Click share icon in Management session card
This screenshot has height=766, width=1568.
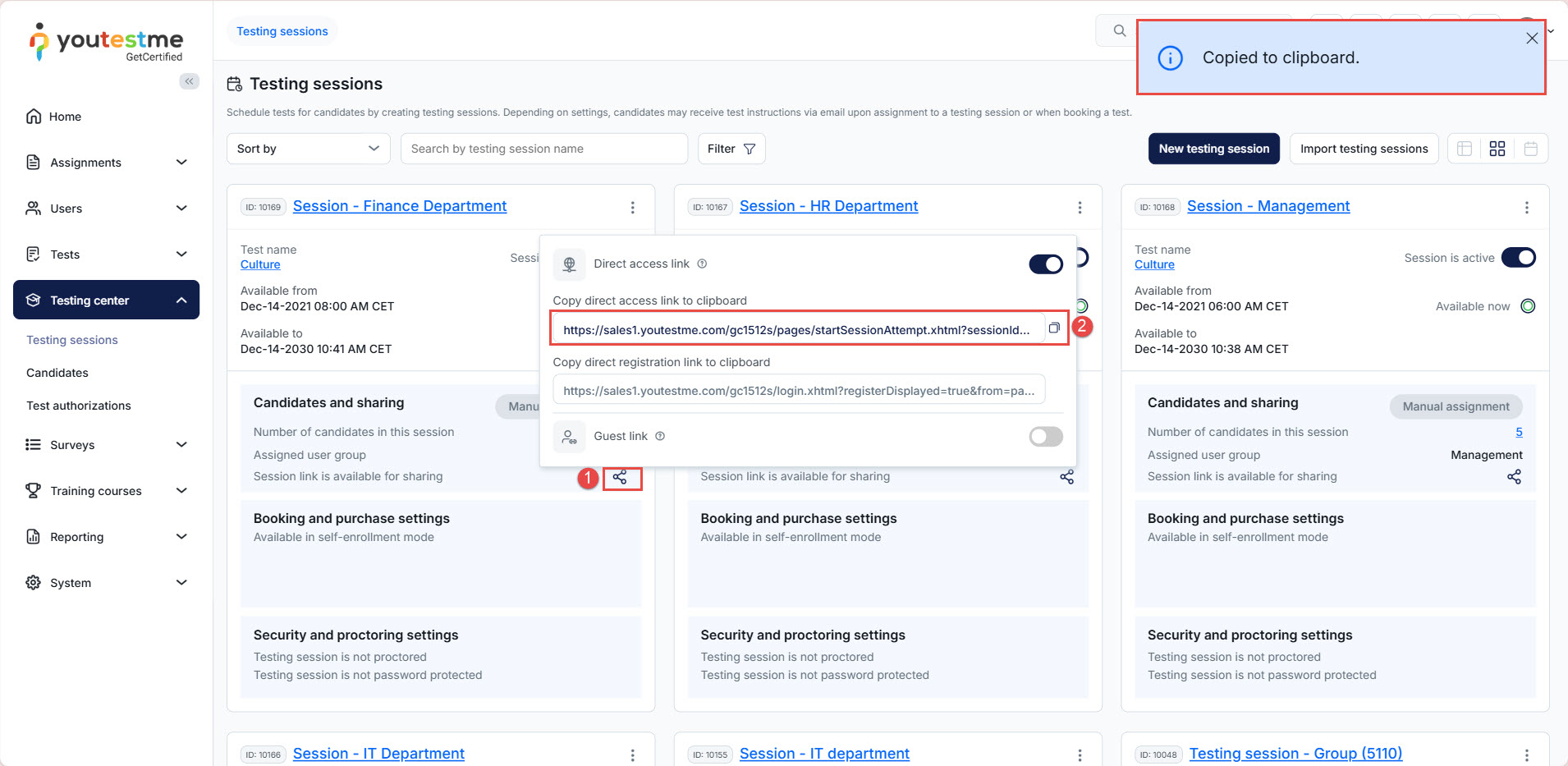pyautogui.click(x=1514, y=477)
